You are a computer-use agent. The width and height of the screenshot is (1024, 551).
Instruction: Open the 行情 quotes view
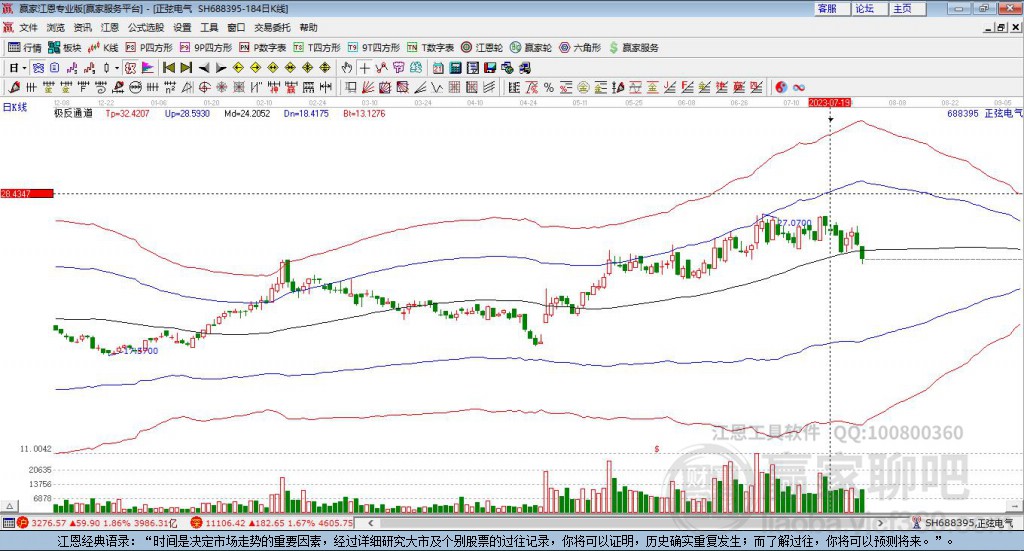click(x=24, y=48)
